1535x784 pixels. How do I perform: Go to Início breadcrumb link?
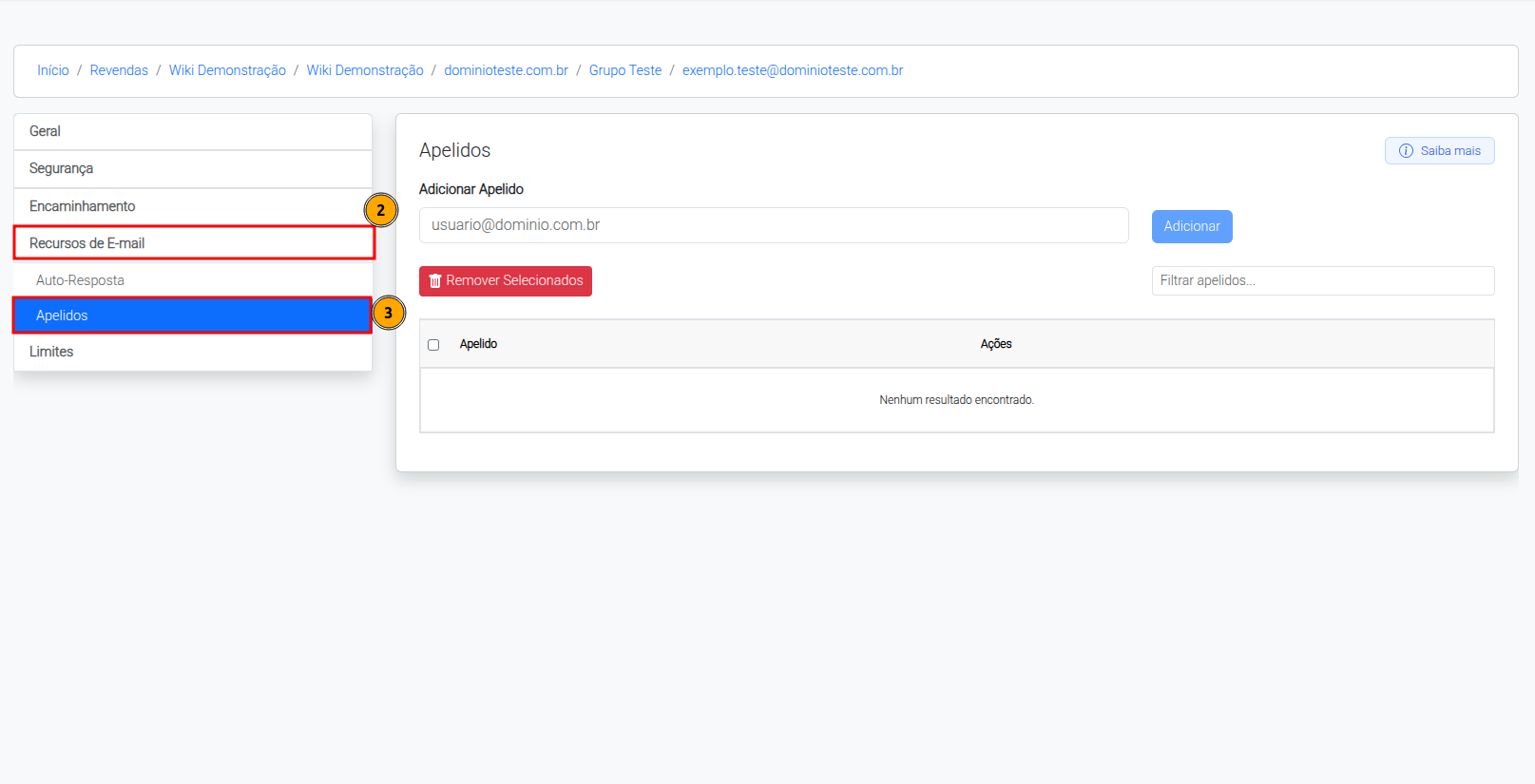tap(53, 70)
